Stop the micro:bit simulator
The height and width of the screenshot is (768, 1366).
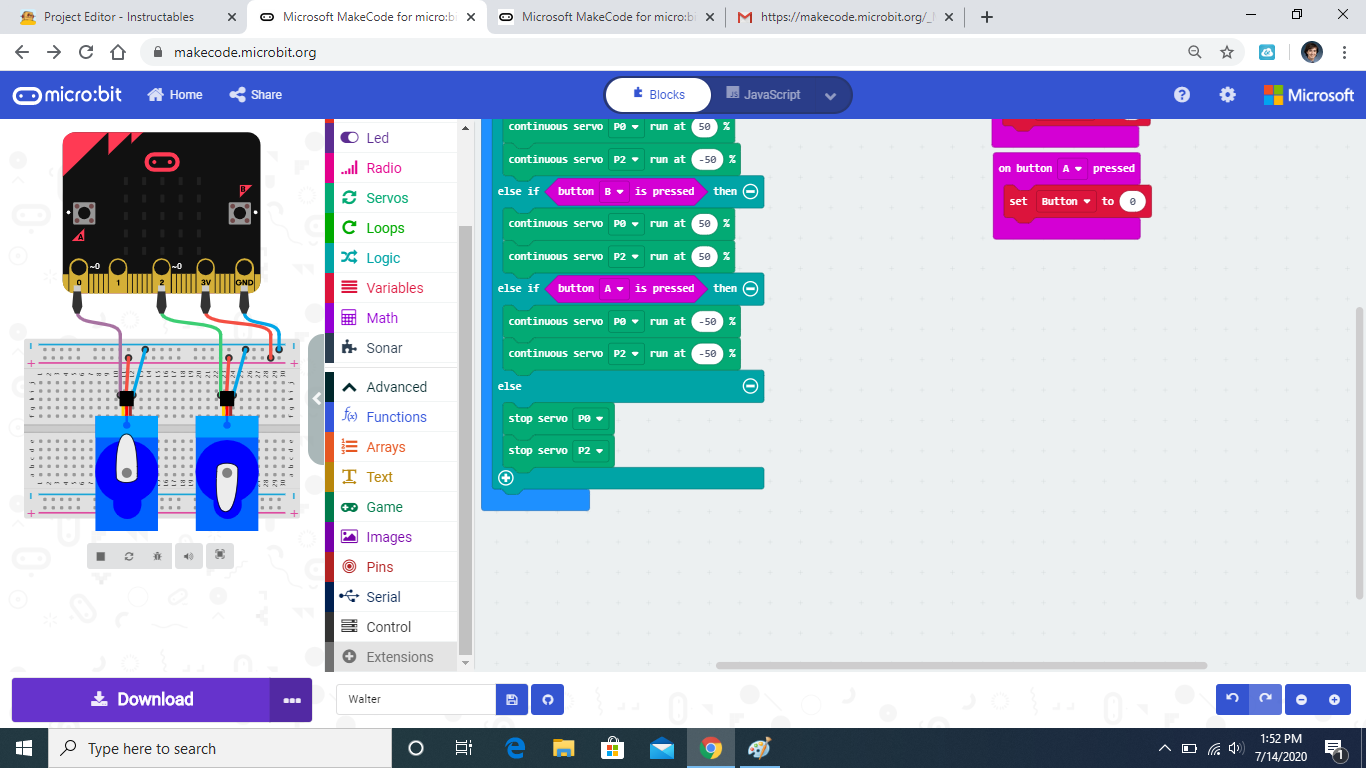pos(101,556)
